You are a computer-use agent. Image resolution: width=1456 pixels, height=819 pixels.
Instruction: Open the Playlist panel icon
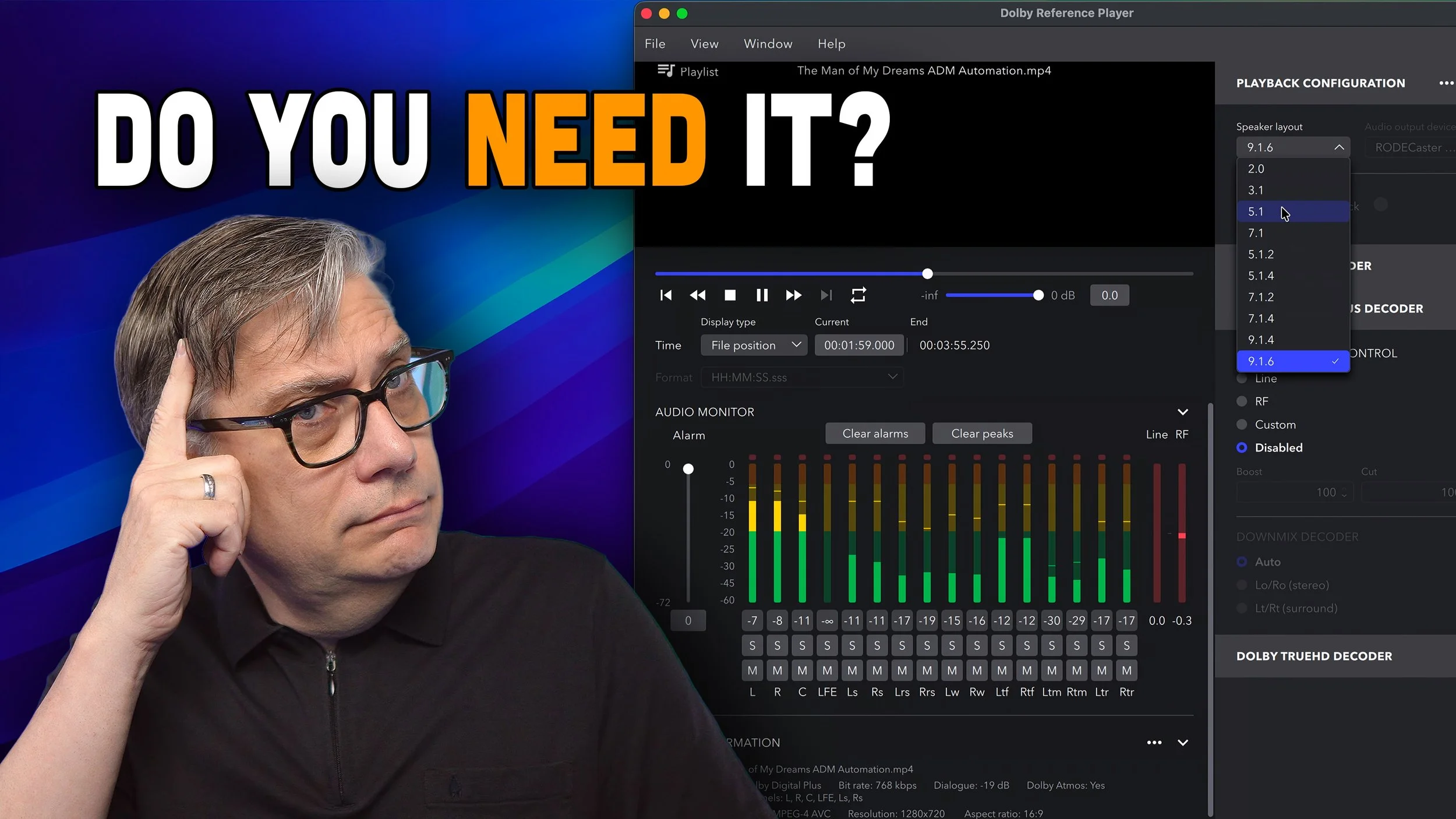pyautogui.click(x=666, y=70)
